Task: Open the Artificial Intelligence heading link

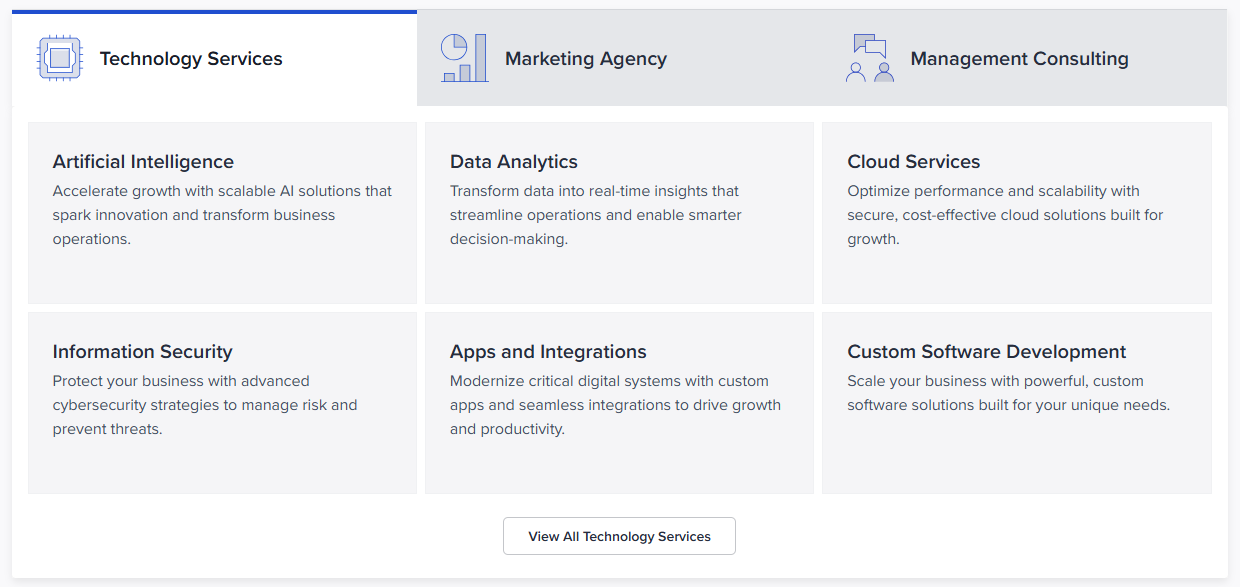Action: [143, 162]
